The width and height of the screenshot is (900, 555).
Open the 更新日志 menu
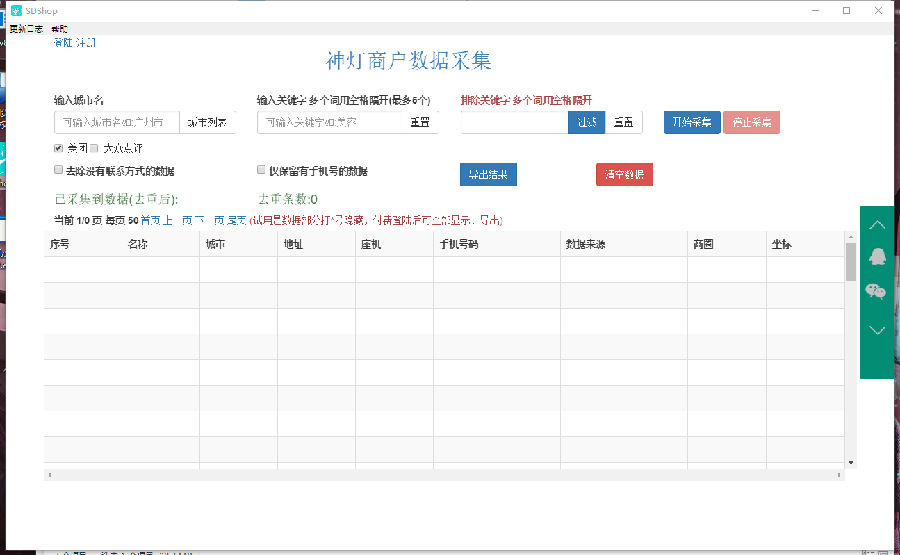point(25,29)
